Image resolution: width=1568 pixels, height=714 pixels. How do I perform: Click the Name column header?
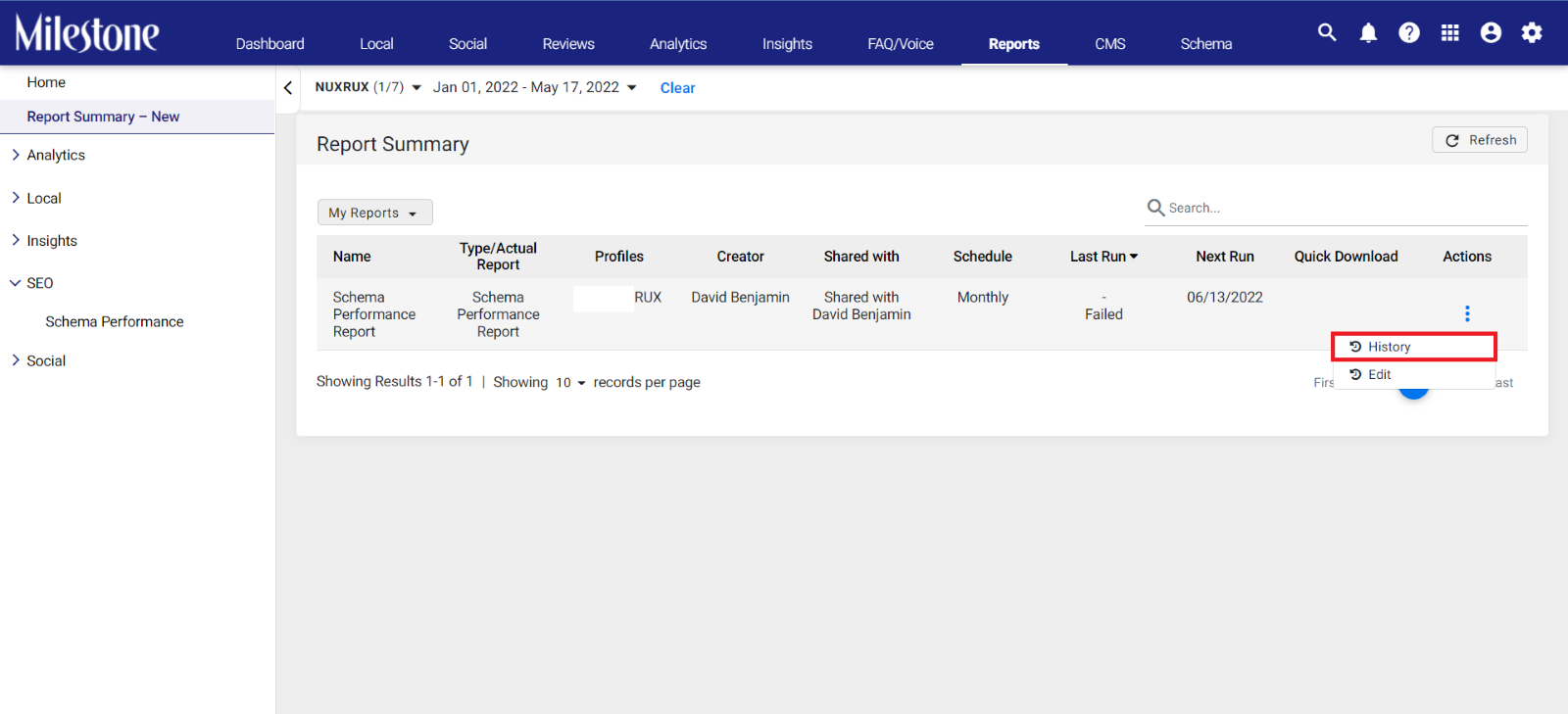pyautogui.click(x=352, y=257)
